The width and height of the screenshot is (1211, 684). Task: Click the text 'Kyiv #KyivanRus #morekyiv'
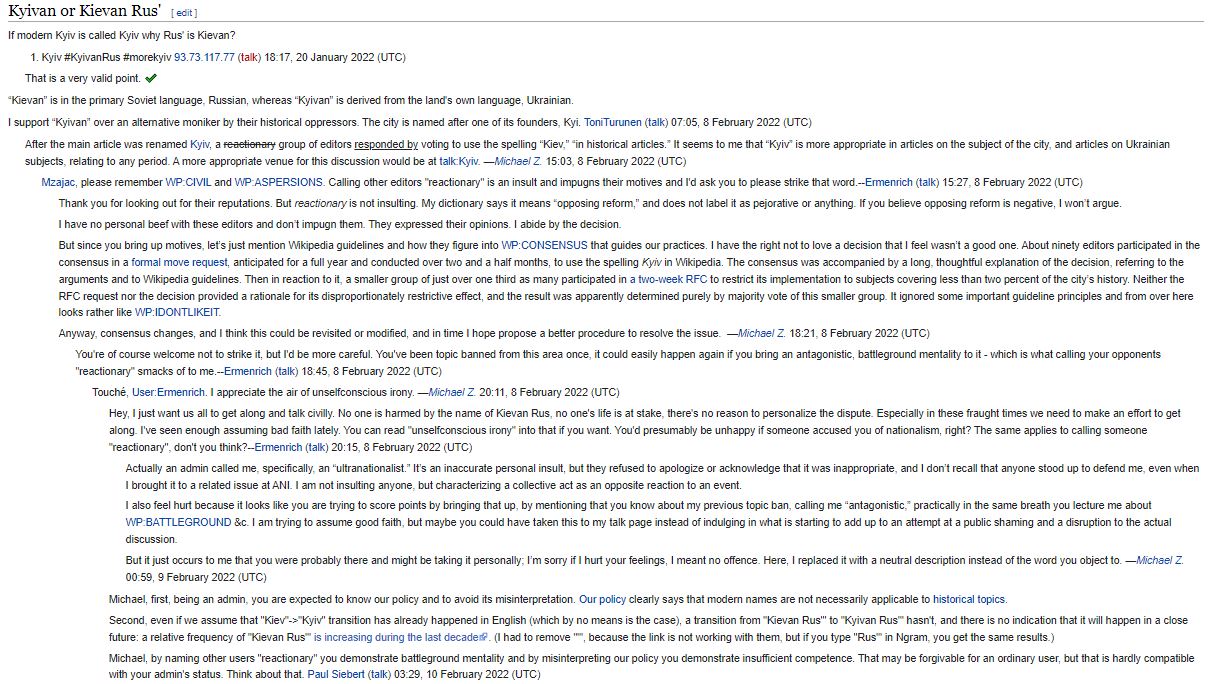point(107,57)
